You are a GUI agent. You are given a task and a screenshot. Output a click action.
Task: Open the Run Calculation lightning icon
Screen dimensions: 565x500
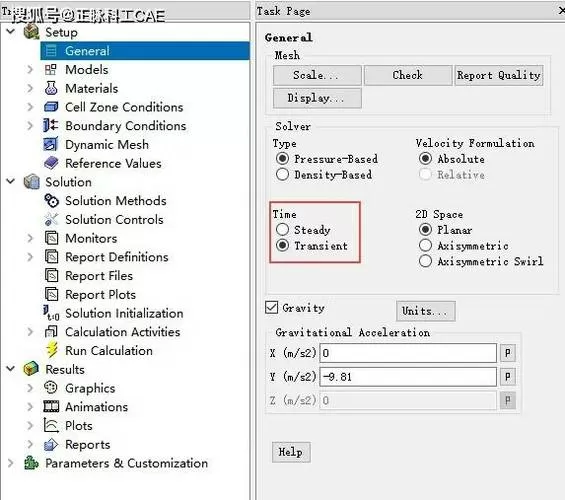coord(52,350)
